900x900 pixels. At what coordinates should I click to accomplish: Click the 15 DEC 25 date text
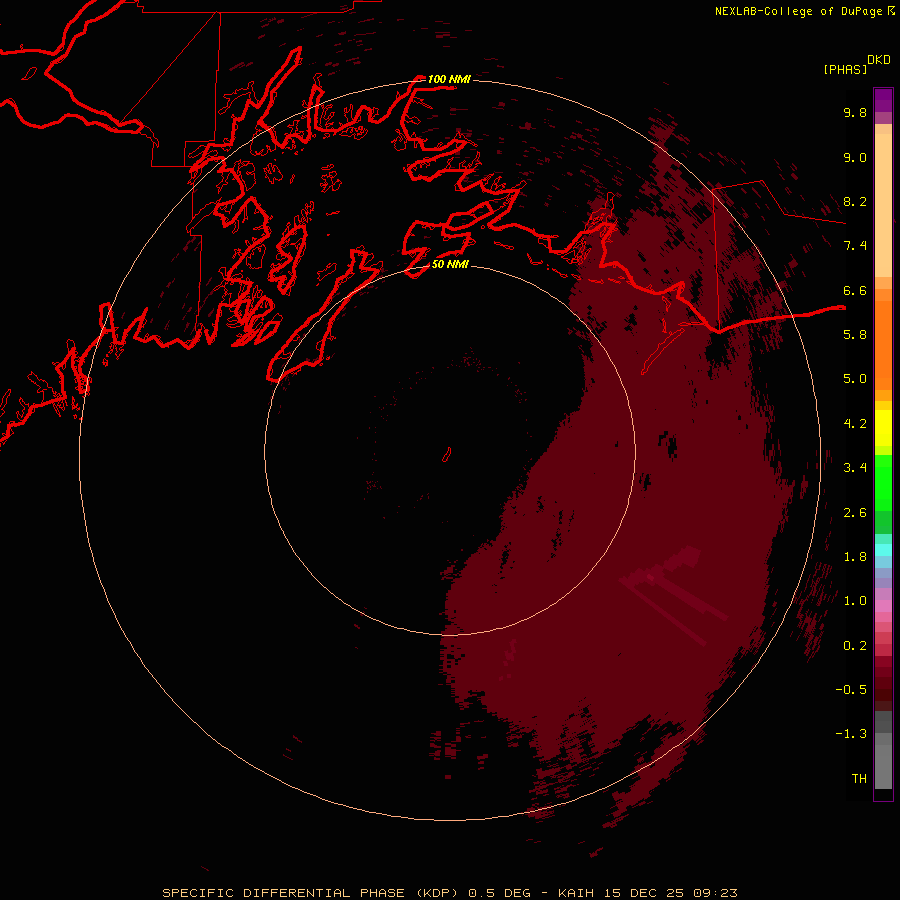645,893
